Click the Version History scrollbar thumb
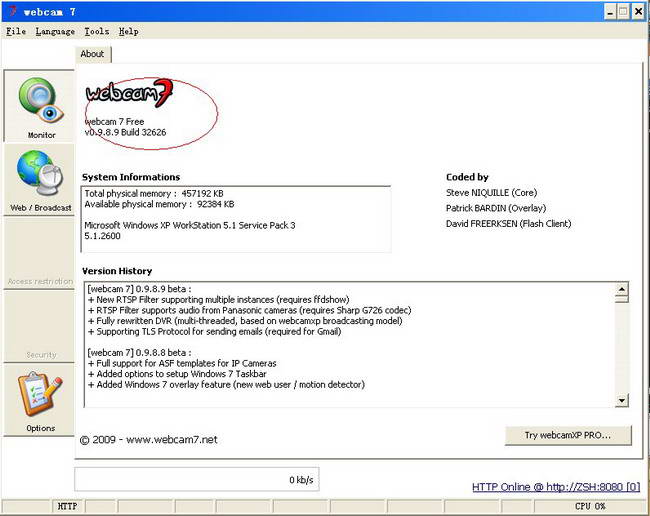The height and width of the screenshot is (516, 650). 621,299
